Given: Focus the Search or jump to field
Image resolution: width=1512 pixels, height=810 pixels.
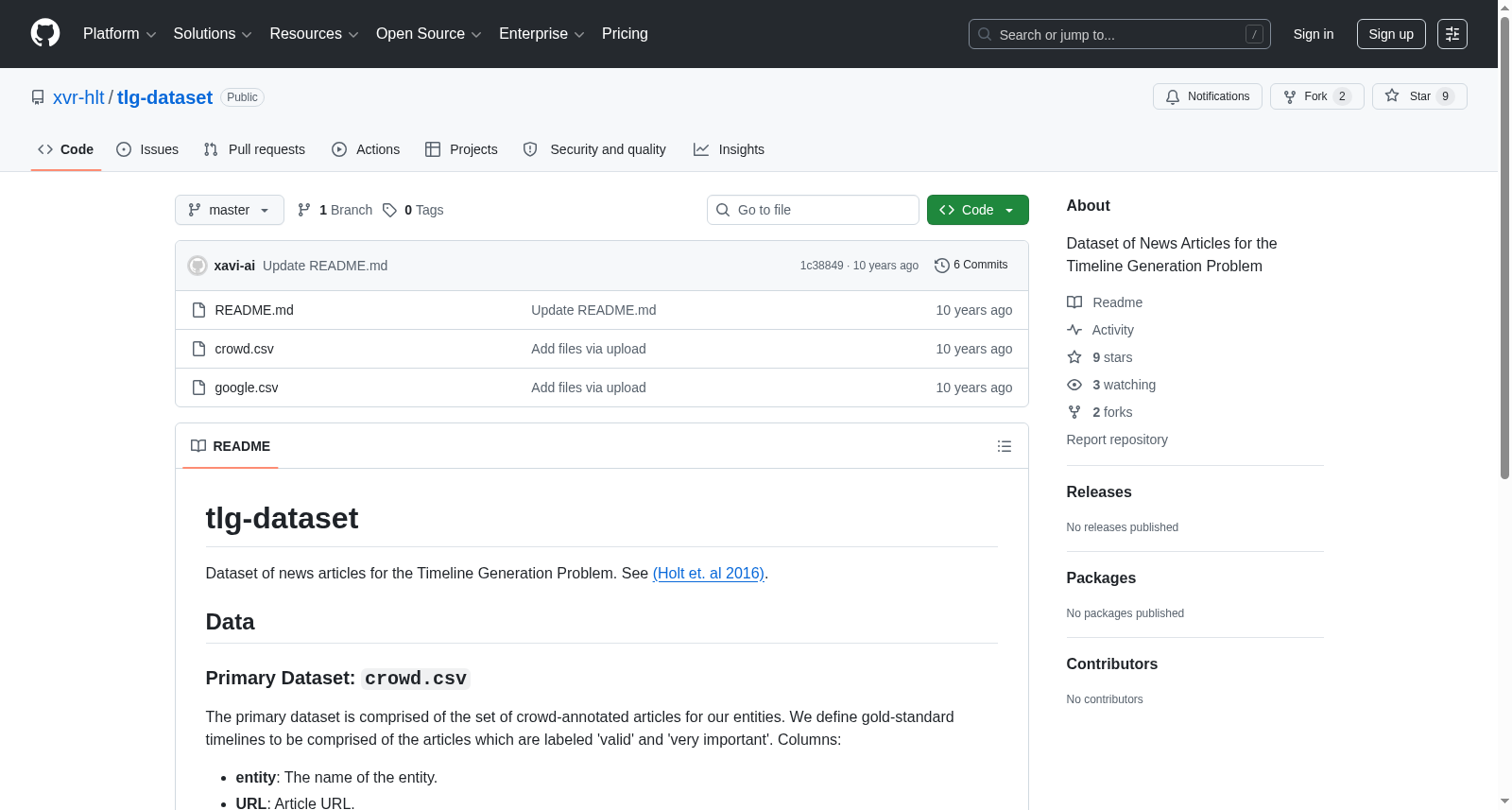Looking at the screenshot, I should pyautogui.click(x=1120, y=34).
